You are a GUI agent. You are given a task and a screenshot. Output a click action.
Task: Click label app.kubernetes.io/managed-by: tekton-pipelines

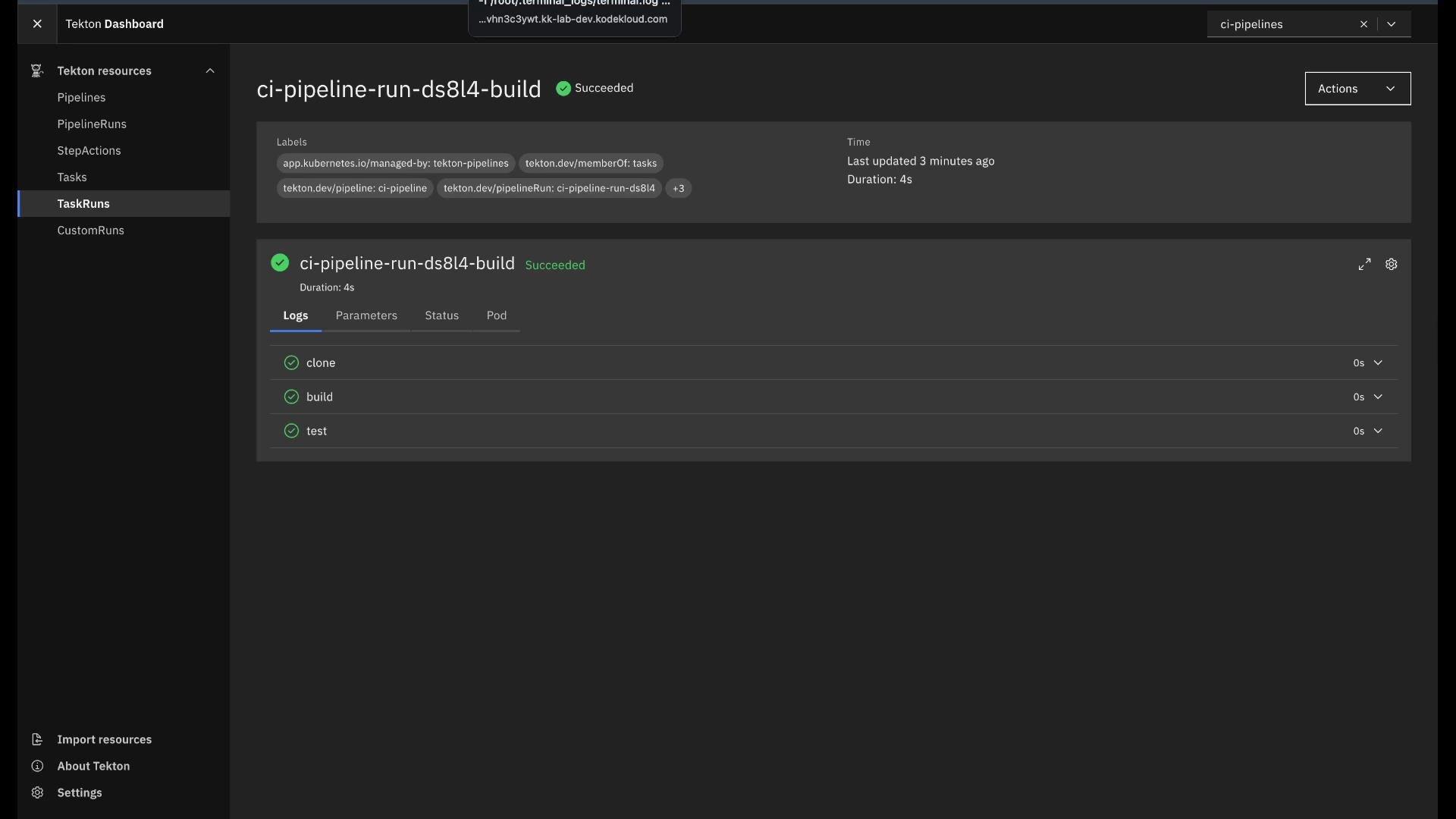(396, 163)
